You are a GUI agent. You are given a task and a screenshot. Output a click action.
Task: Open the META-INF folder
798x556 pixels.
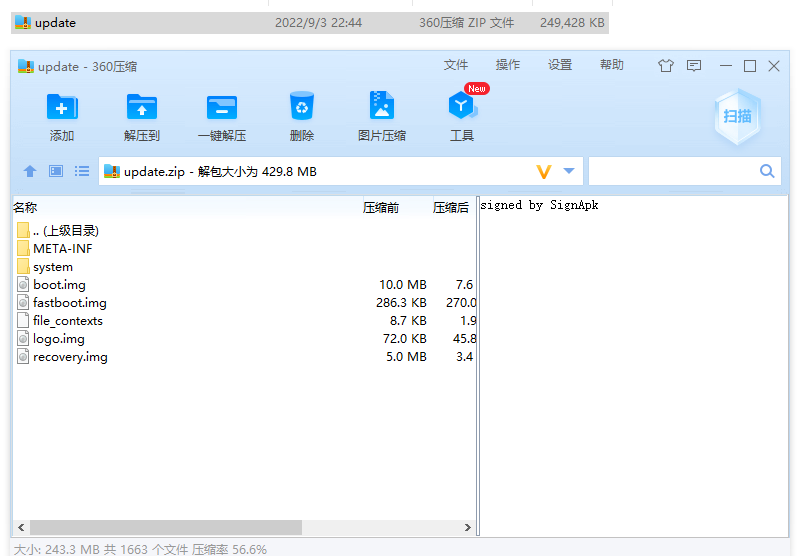point(62,249)
